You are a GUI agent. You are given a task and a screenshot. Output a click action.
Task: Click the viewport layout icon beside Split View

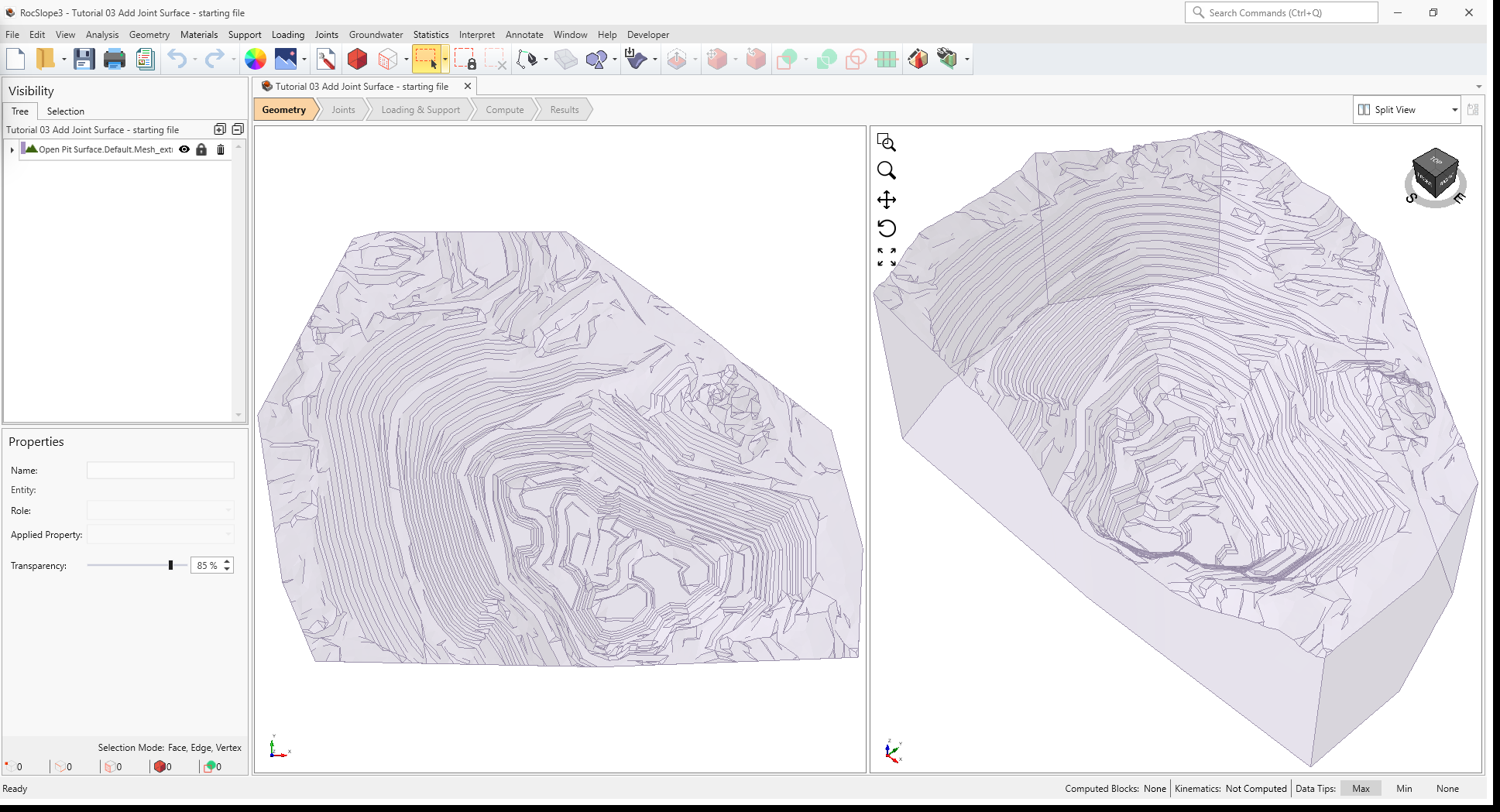point(1473,110)
